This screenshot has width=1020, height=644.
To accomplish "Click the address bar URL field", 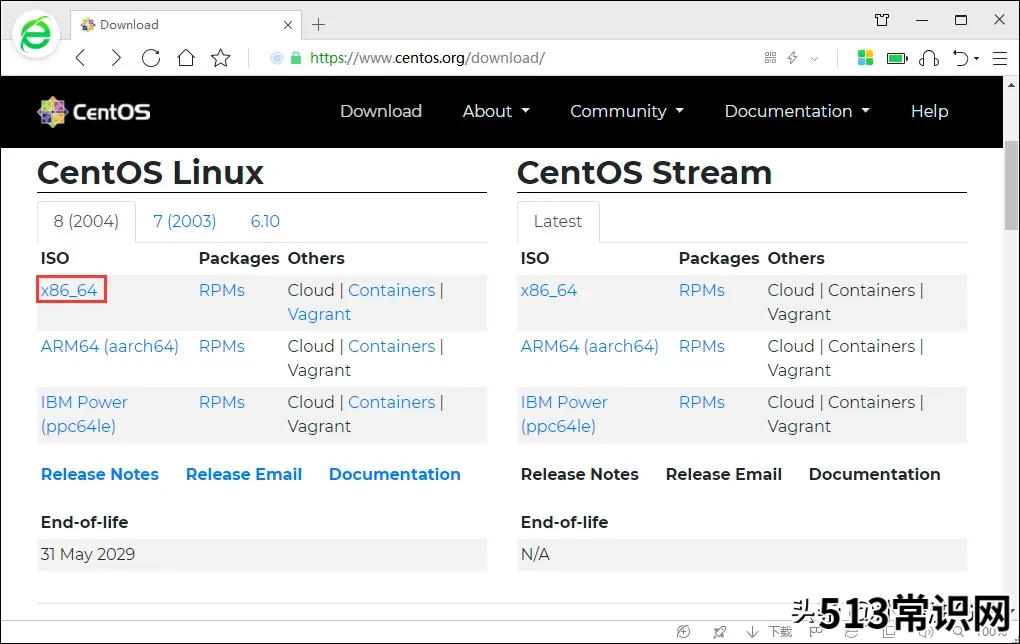I will [427, 58].
